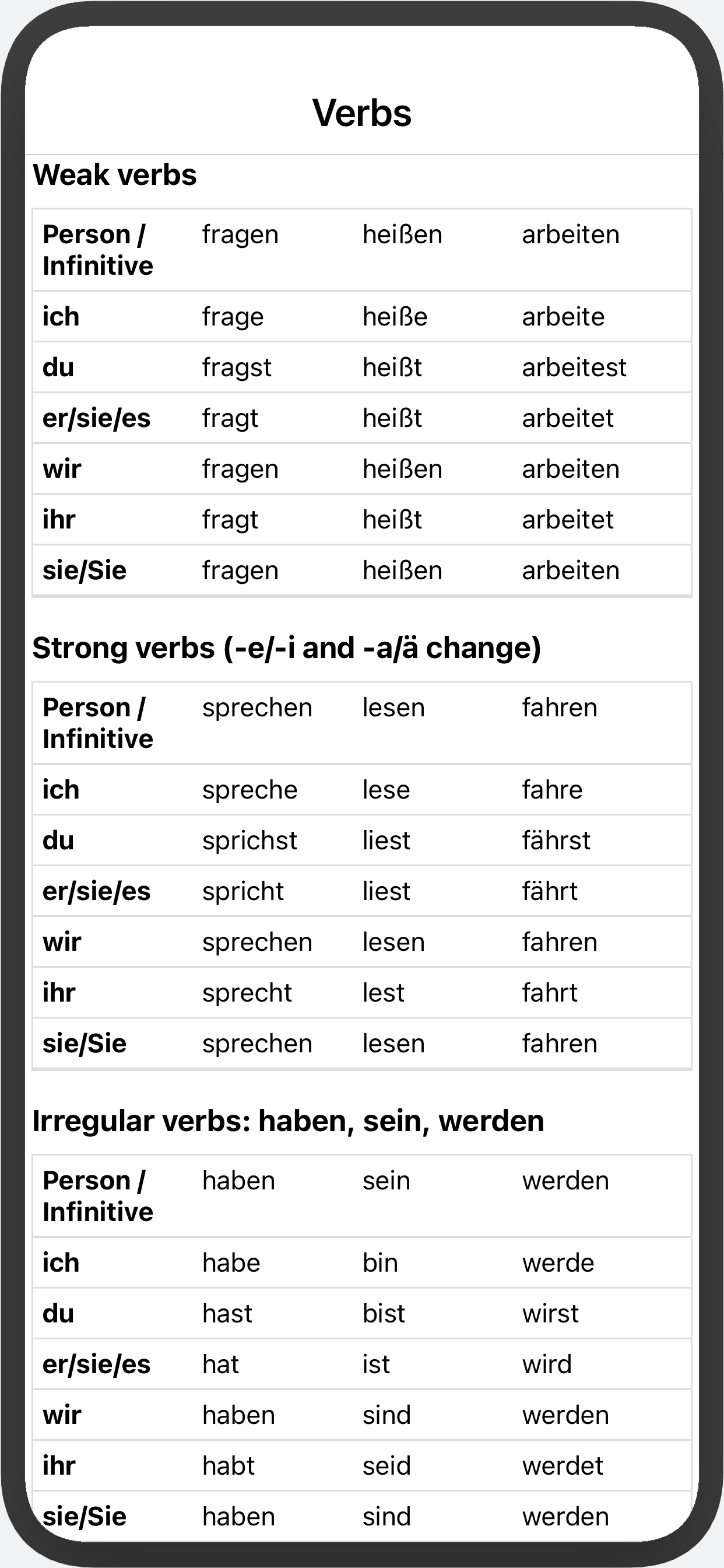Tap the 'heiße' cell
The image size is (724, 1568).
395,317
